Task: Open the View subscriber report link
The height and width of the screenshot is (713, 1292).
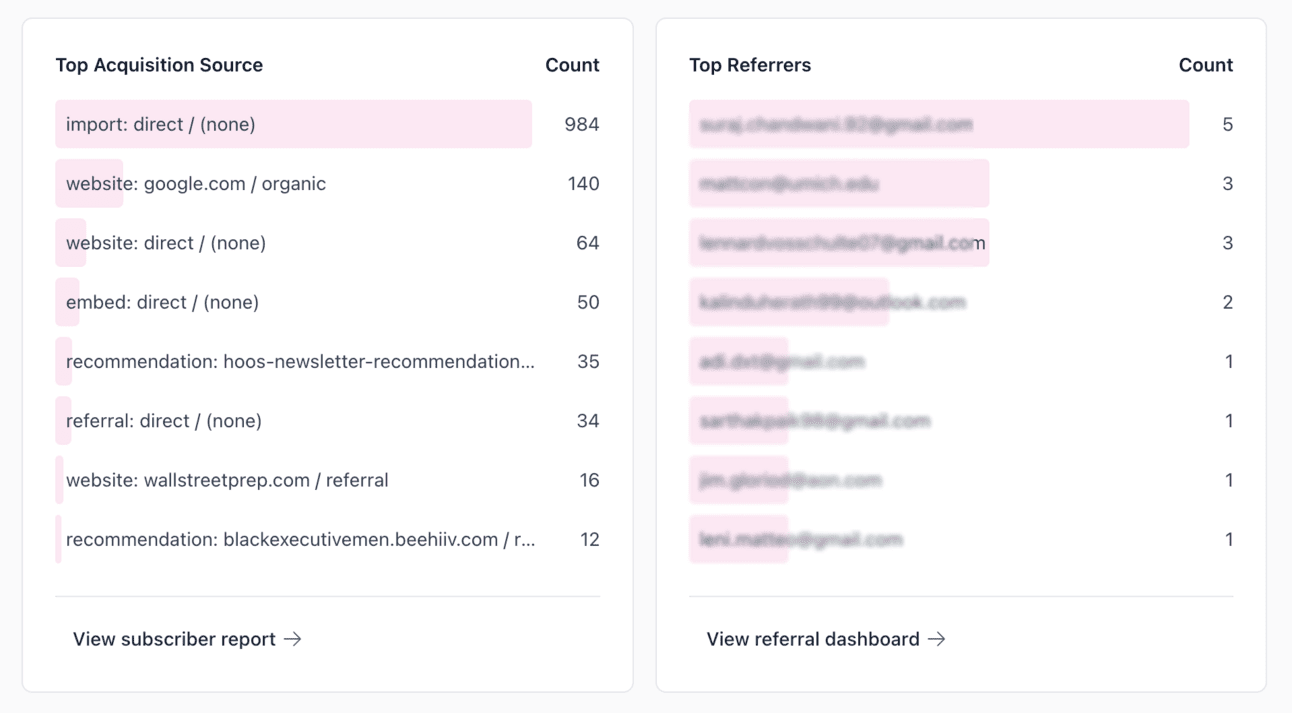Action: point(187,639)
